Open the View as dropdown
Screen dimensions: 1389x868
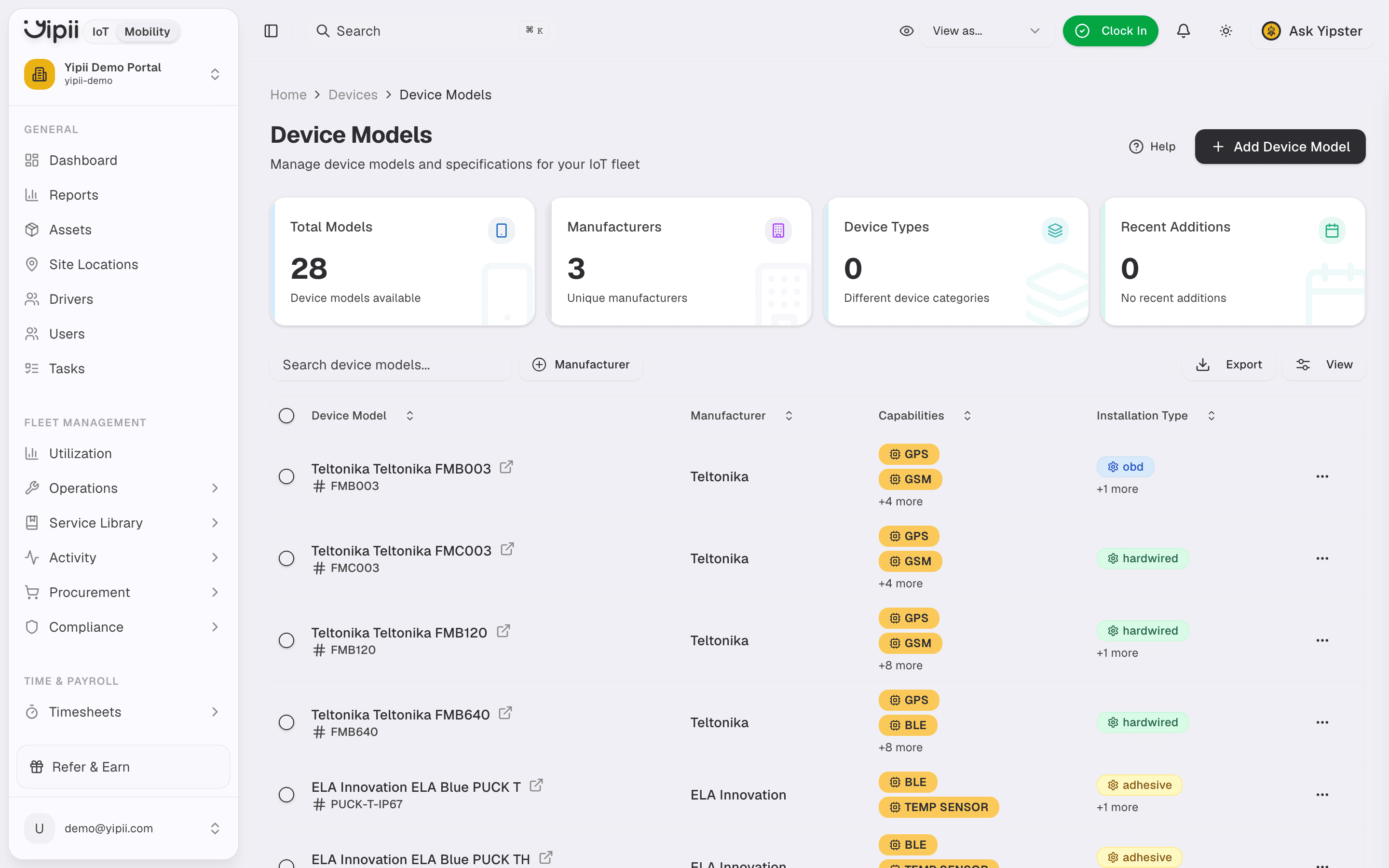pos(986,31)
